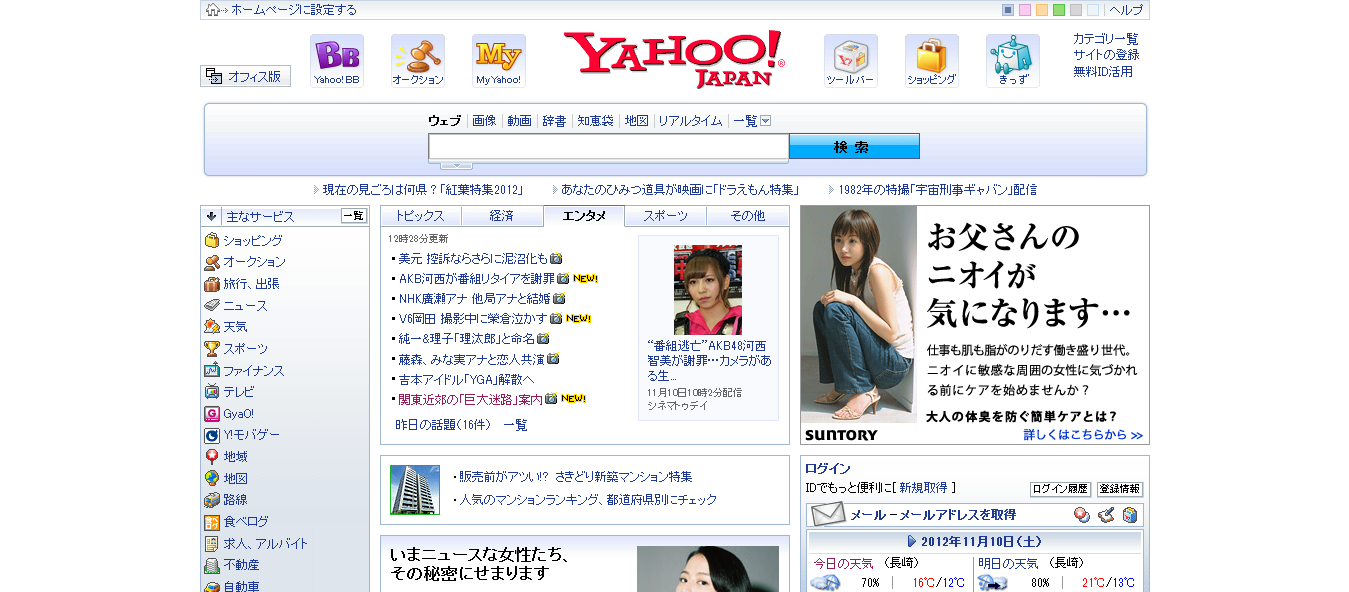
Task: Switch to the スポーツ tab
Action: [666, 216]
